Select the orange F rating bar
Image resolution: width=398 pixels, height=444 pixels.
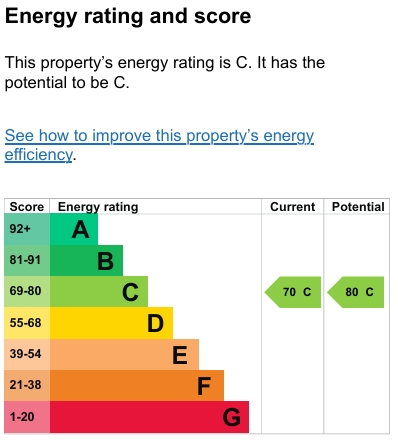click(137, 385)
